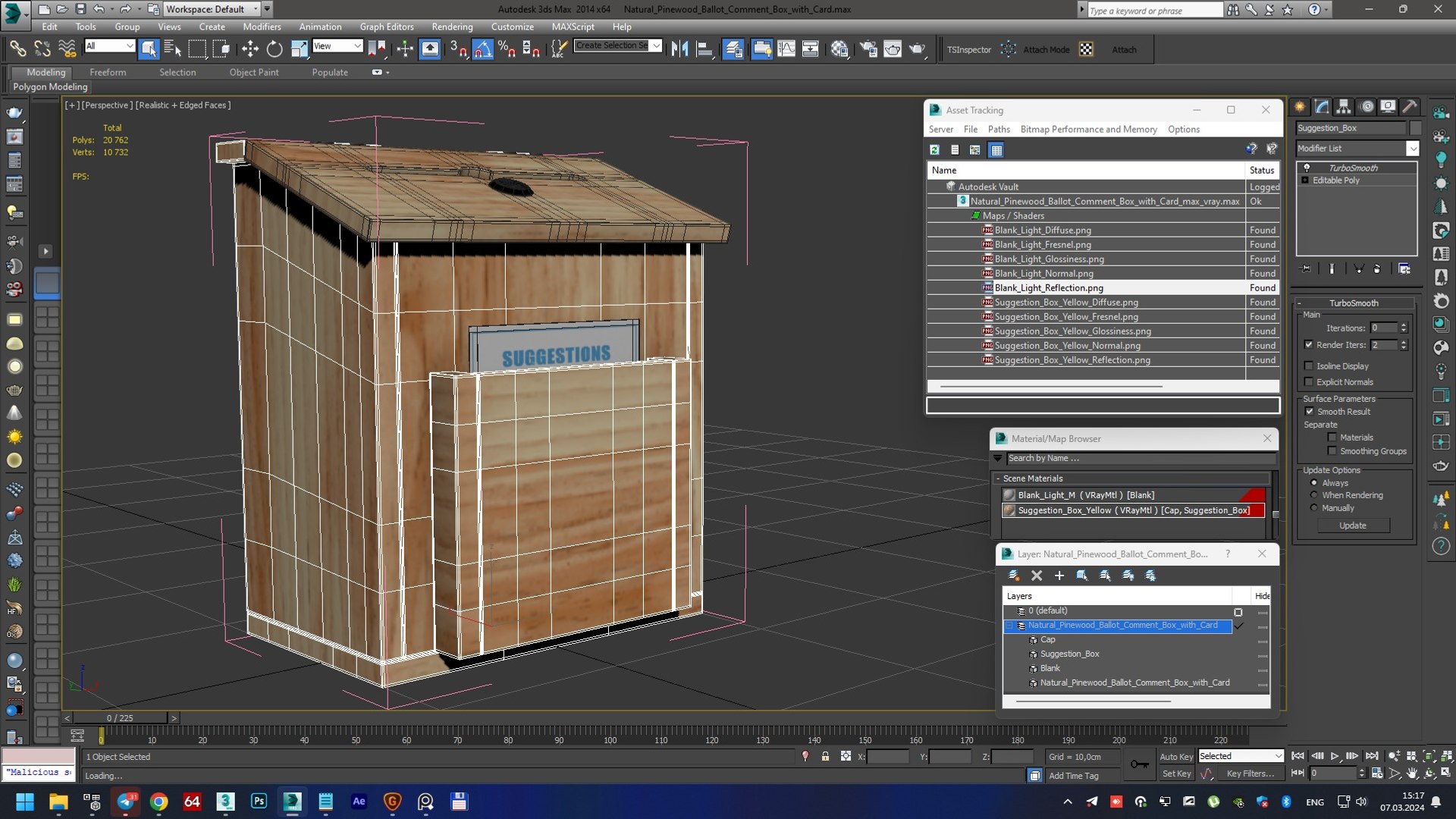Click the Suggestion_Box object color swatch
This screenshot has height=819, width=1456.
1415,128
